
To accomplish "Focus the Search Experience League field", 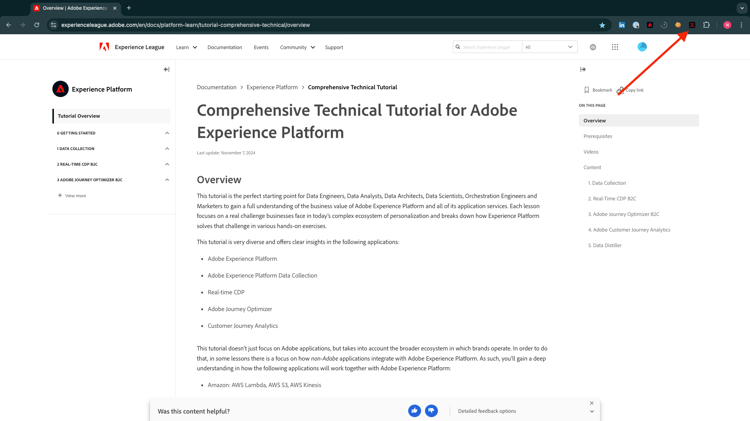I will click(487, 47).
